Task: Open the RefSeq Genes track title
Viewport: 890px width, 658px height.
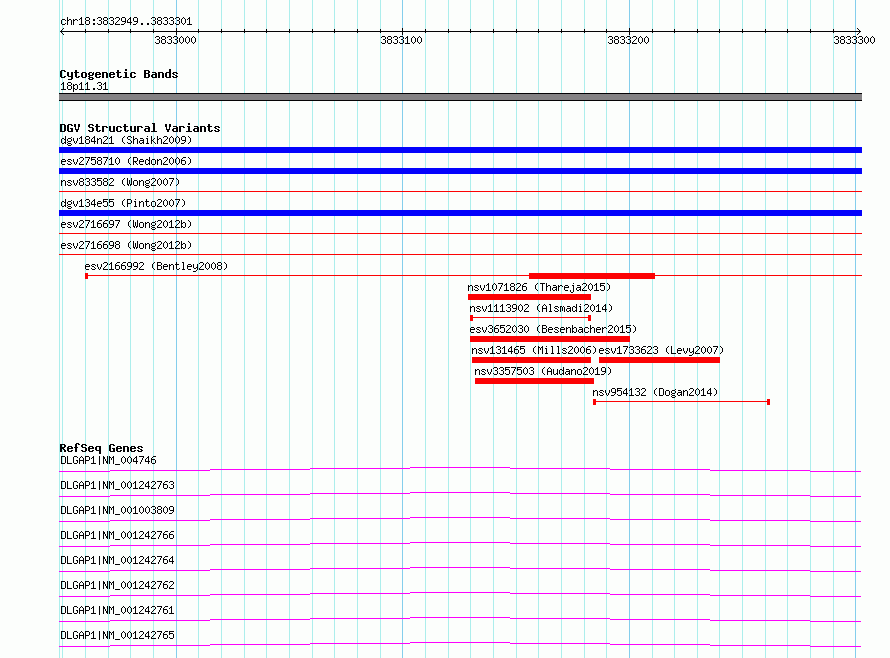Action: coord(101,448)
